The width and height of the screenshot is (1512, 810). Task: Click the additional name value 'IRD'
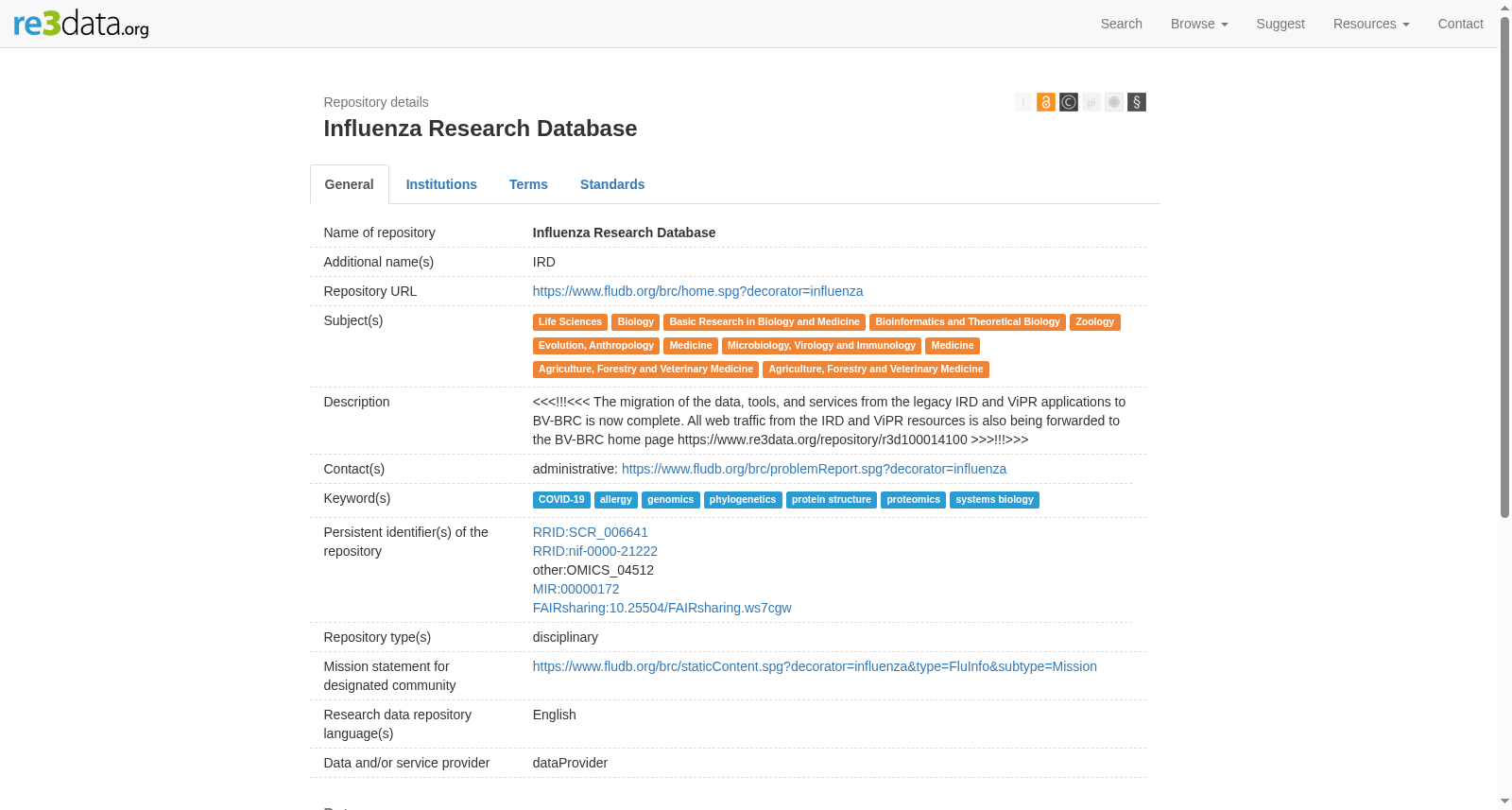[544, 262]
